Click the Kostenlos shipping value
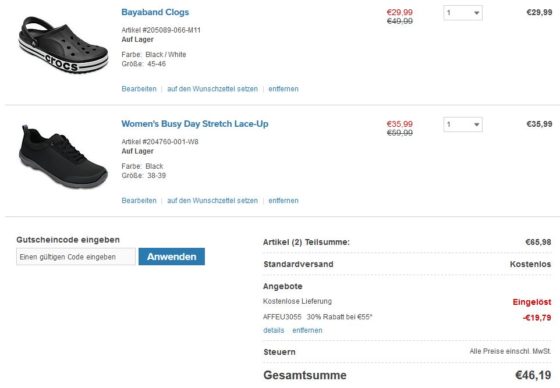Screen dimensions: 560x388 point(530,264)
